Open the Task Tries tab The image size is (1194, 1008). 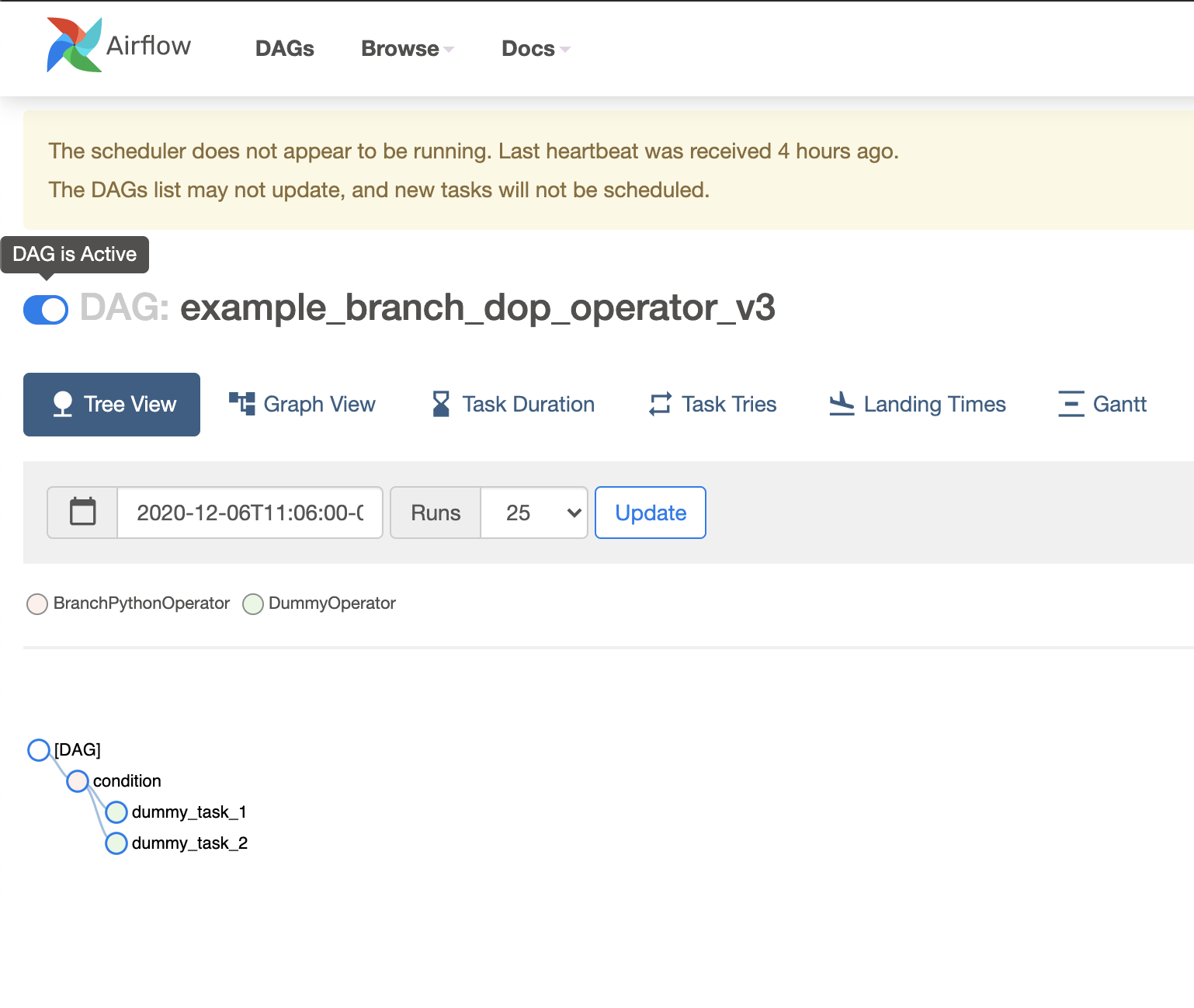[713, 405]
